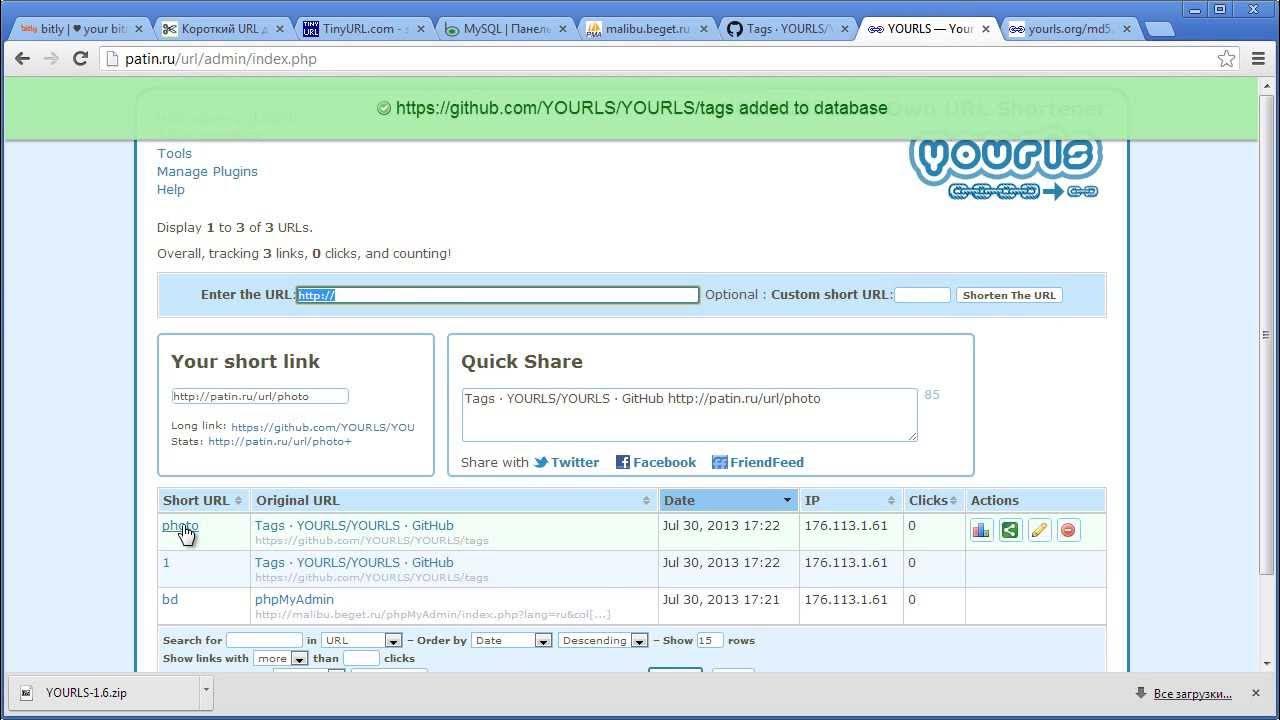The image size is (1280, 720).
Task: Click the red Delete icon in Actions
Action: 1068,530
